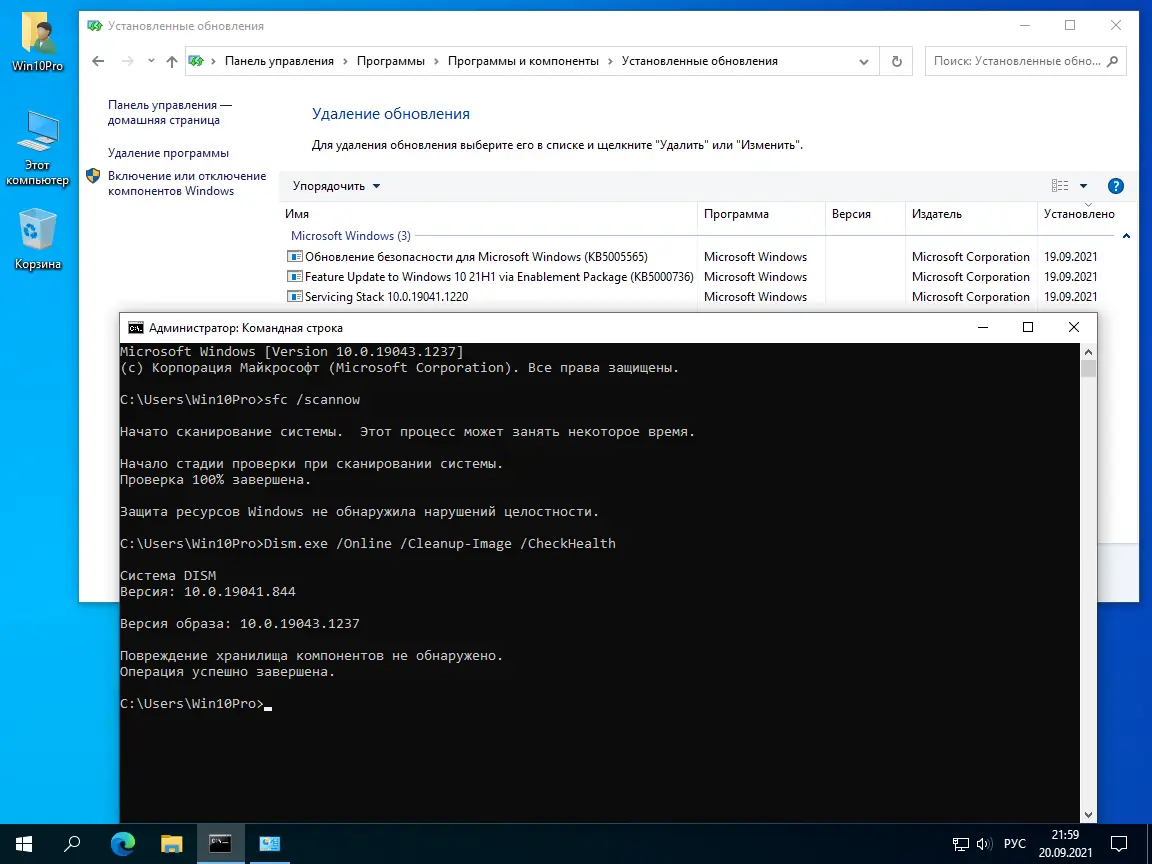Click the shield icon beside компонентов Windows
The width and height of the screenshot is (1152, 864).
(93, 176)
